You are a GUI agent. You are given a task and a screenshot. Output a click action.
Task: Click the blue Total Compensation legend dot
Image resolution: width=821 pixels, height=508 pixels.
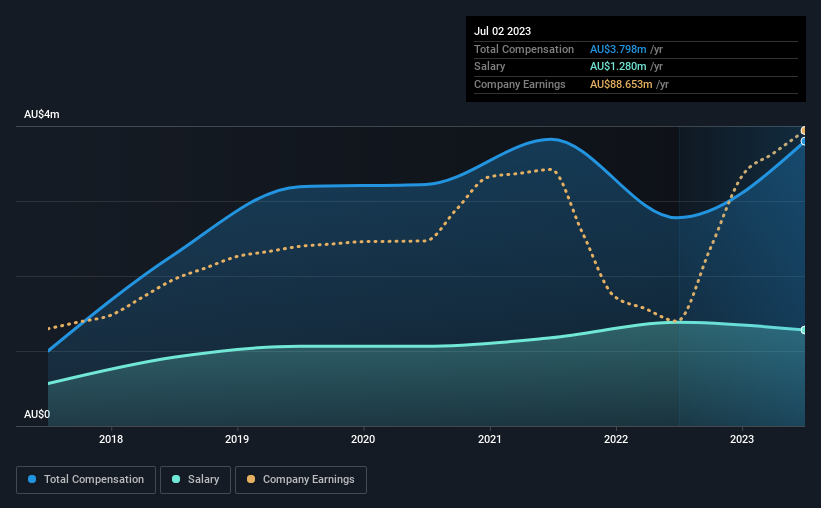32,479
